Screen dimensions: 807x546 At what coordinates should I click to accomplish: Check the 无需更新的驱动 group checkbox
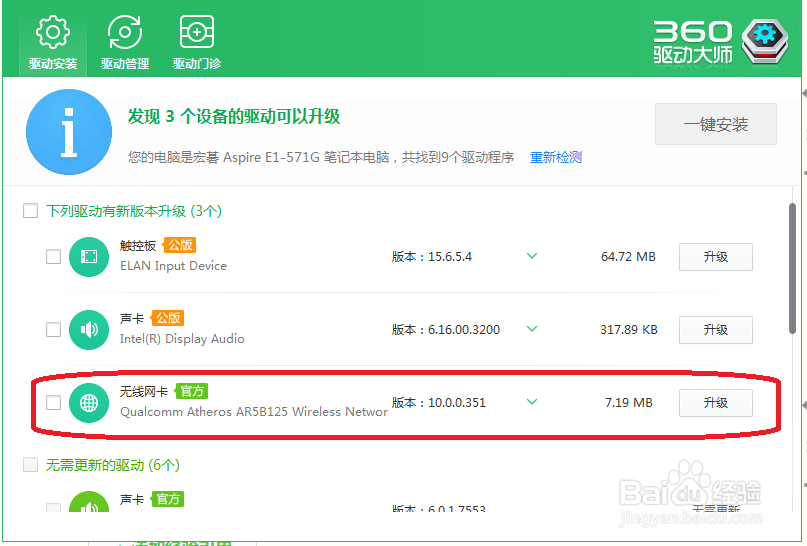(x=30, y=465)
